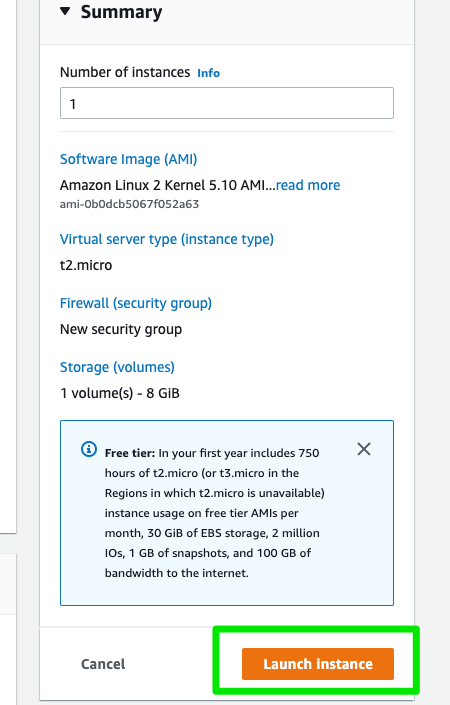
Task: Click the Free tier description paragraph
Action: click(214, 513)
